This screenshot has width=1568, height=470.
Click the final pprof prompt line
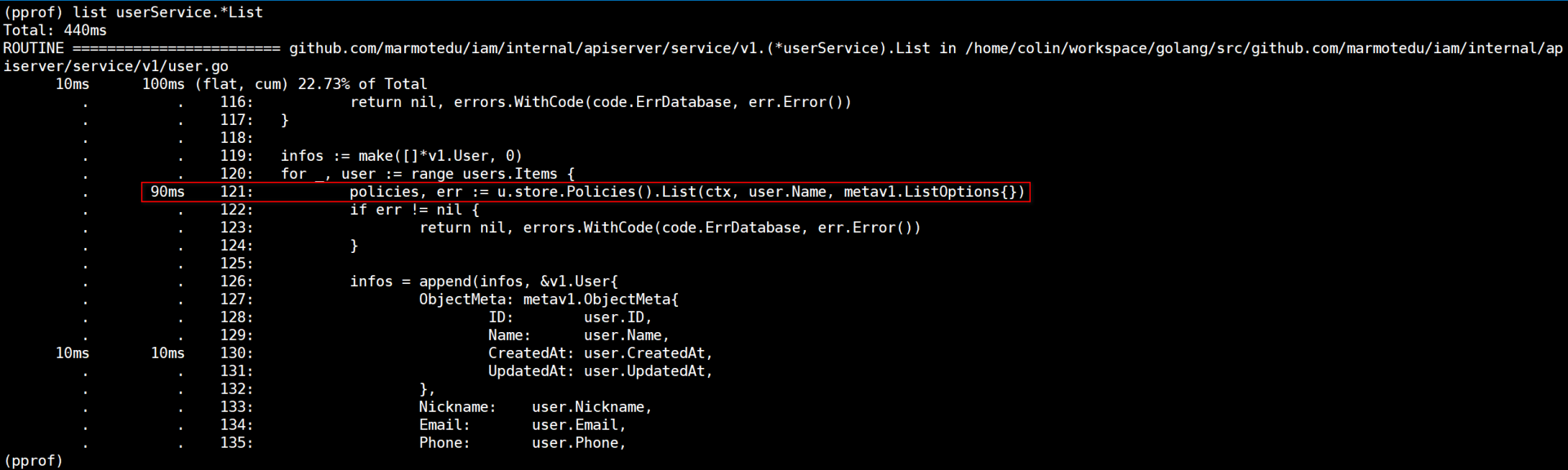(x=33, y=461)
